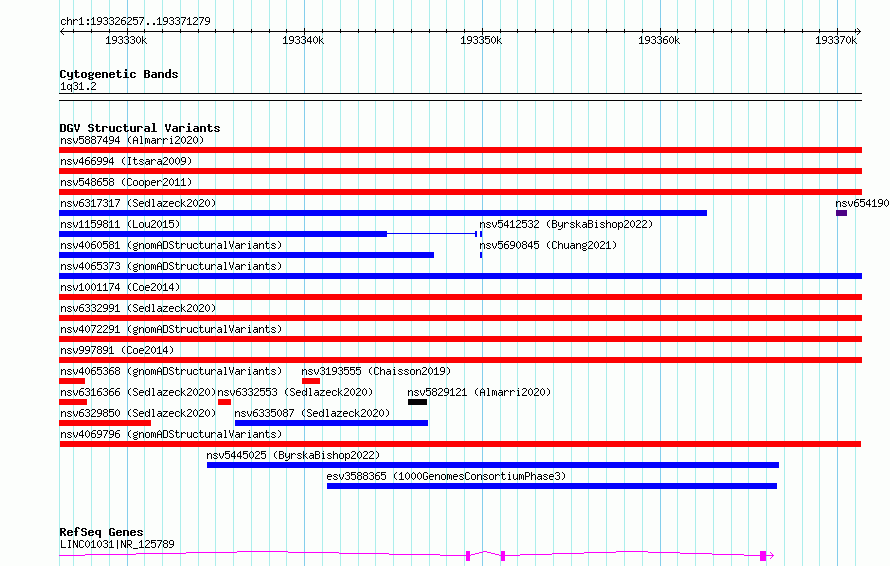Click the RefSeq Genes track title
890x566 pixels.
[101, 533]
